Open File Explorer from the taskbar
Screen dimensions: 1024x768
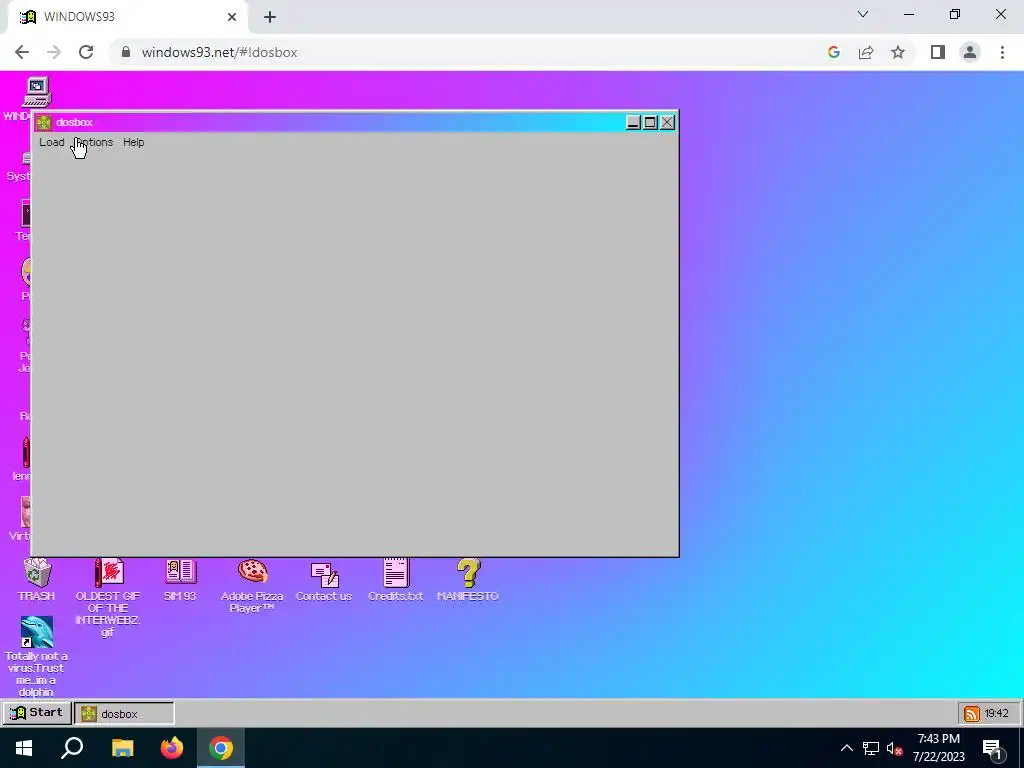(122, 748)
